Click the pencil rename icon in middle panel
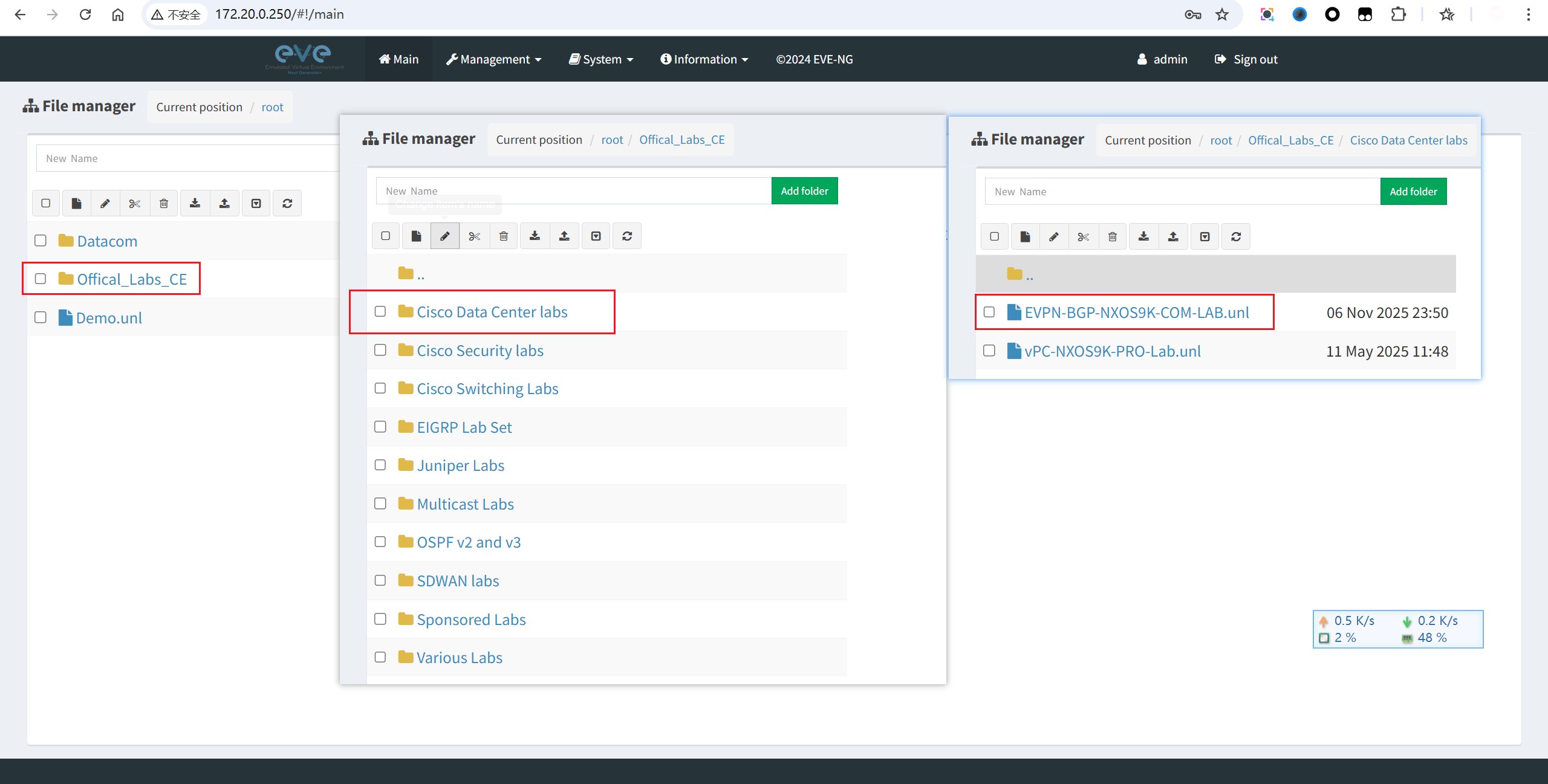This screenshot has width=1548, height=784. click(445, 236)
